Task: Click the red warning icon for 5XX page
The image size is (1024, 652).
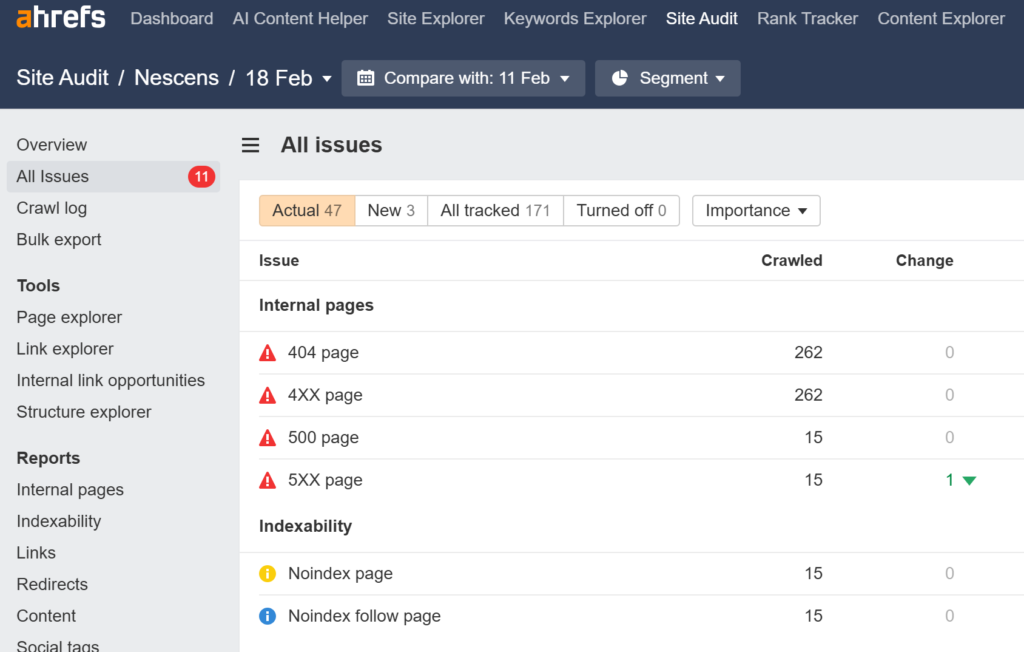Action: (x=268, y=480)
